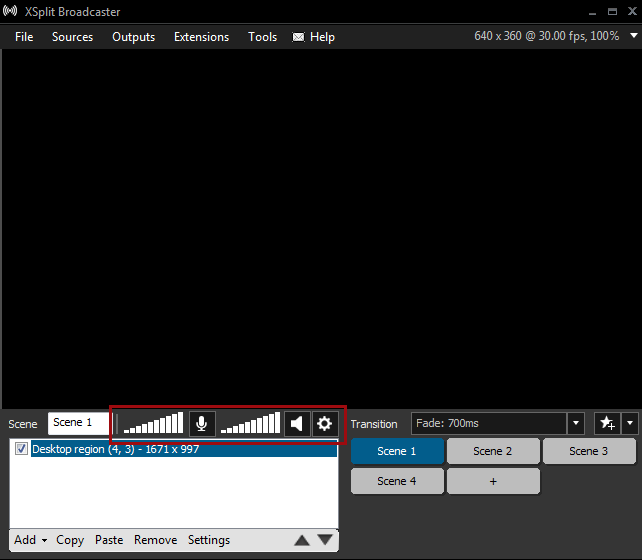The image size is (642, 560).
Task: Maximize the XSplit Broadcaster window
Action: (x=612, y=11)
